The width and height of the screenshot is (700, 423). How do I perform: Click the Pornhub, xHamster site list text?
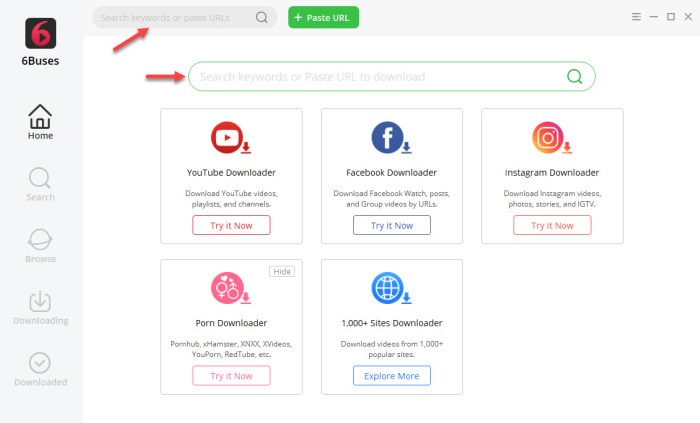pyautogui.click(x=231, y=349)
